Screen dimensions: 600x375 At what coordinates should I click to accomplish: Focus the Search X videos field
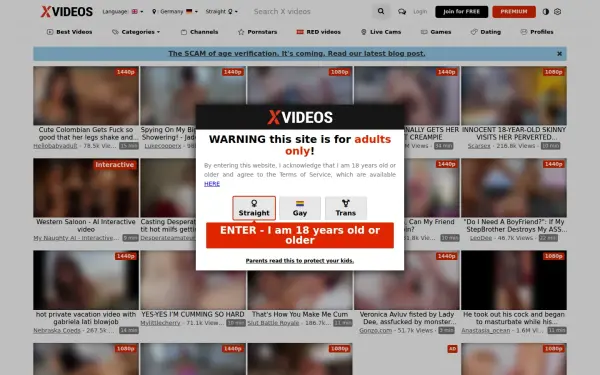[x=310, y=11]
